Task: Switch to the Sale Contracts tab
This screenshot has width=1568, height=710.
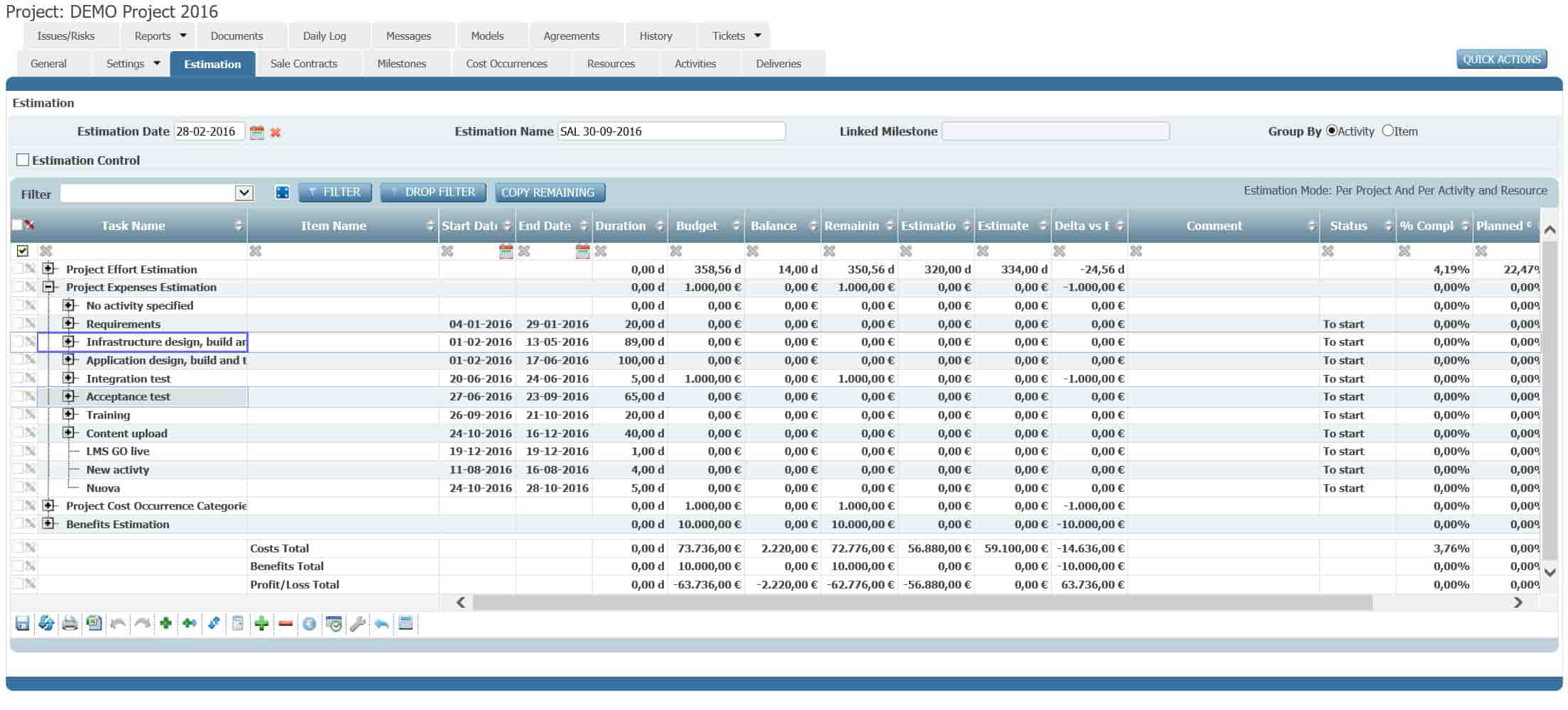Action: [x=304, y=63]
